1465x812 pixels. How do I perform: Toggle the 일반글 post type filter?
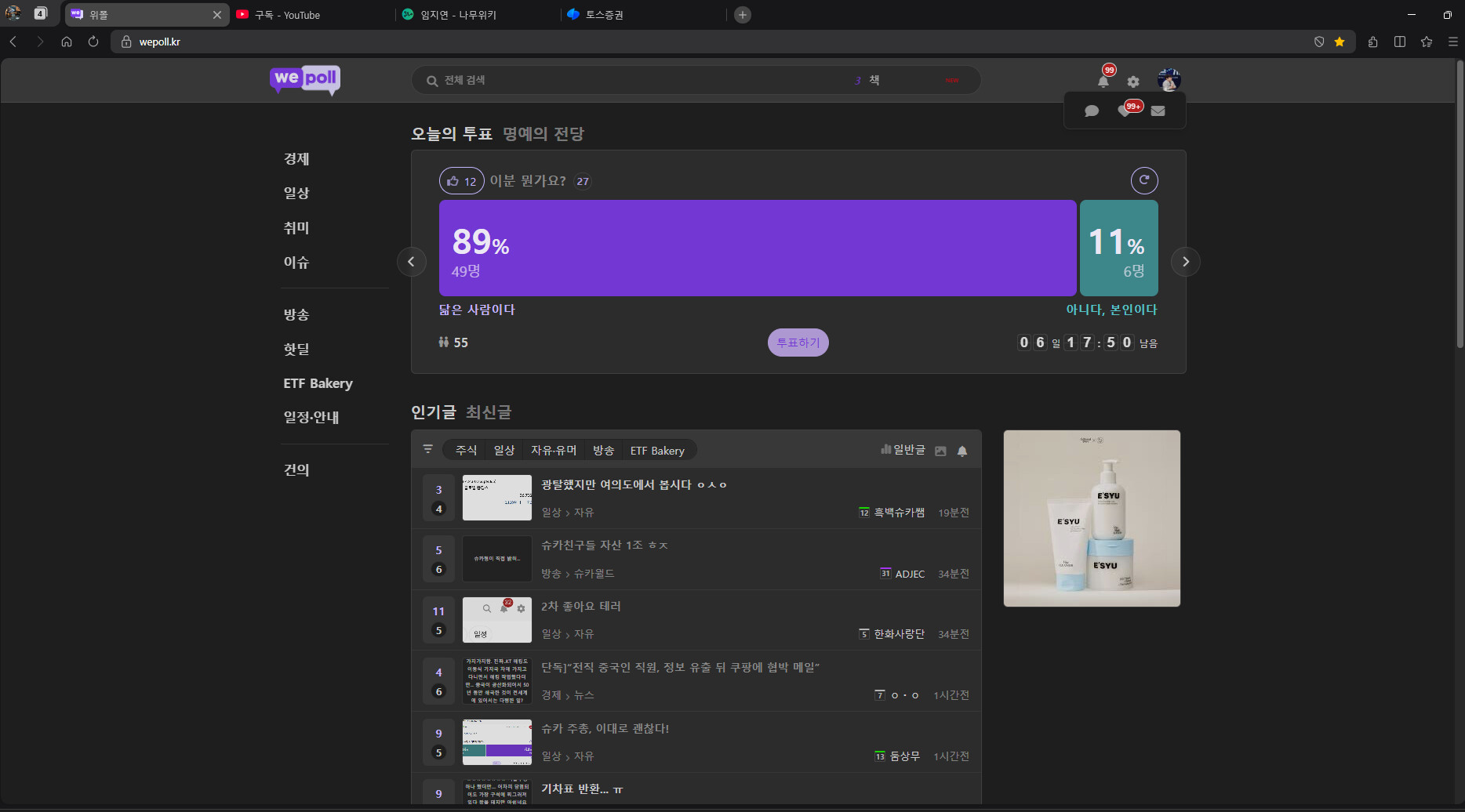point(903,450)
